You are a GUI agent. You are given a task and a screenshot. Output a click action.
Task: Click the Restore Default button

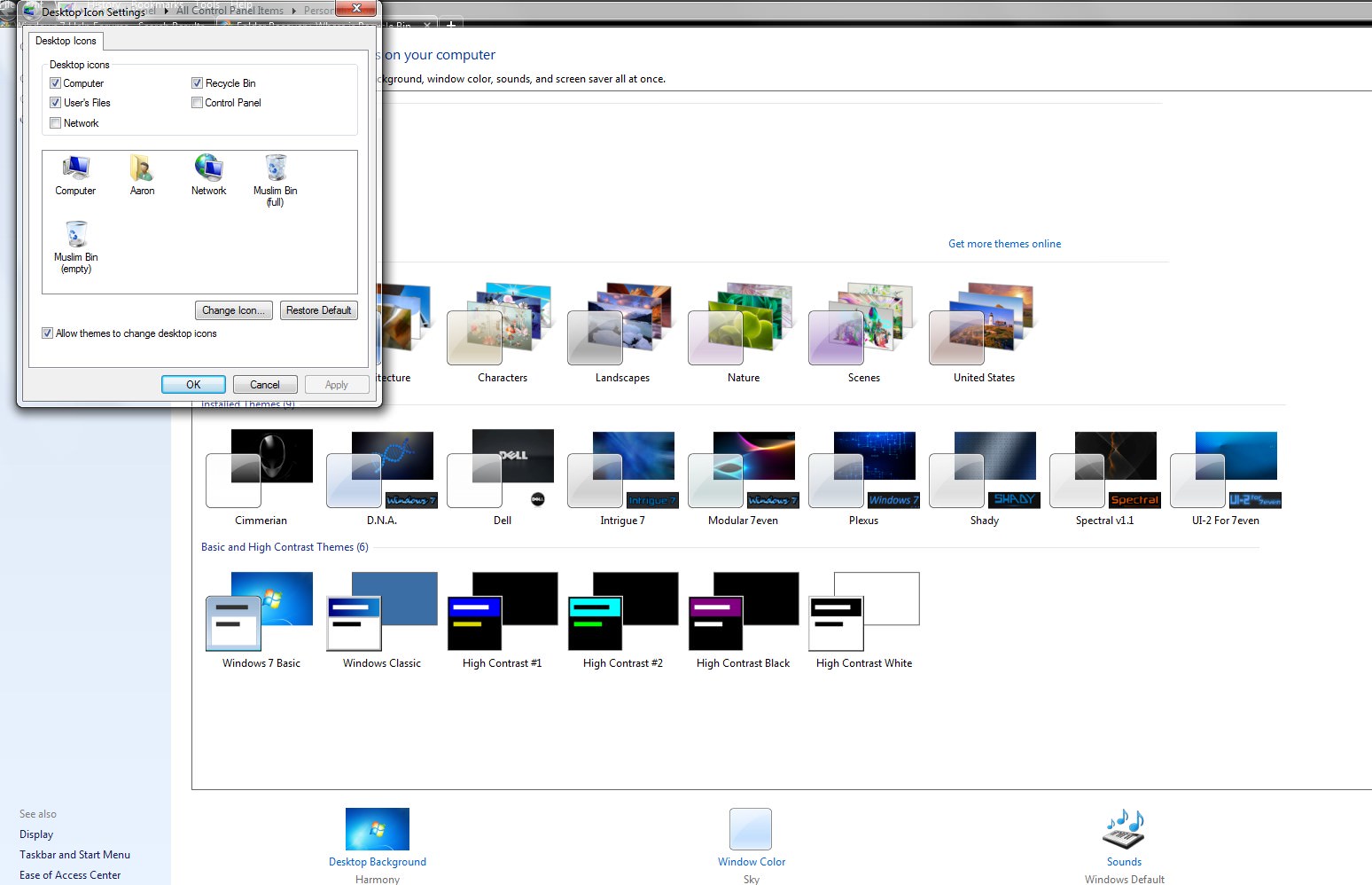(x=319, y=310)
